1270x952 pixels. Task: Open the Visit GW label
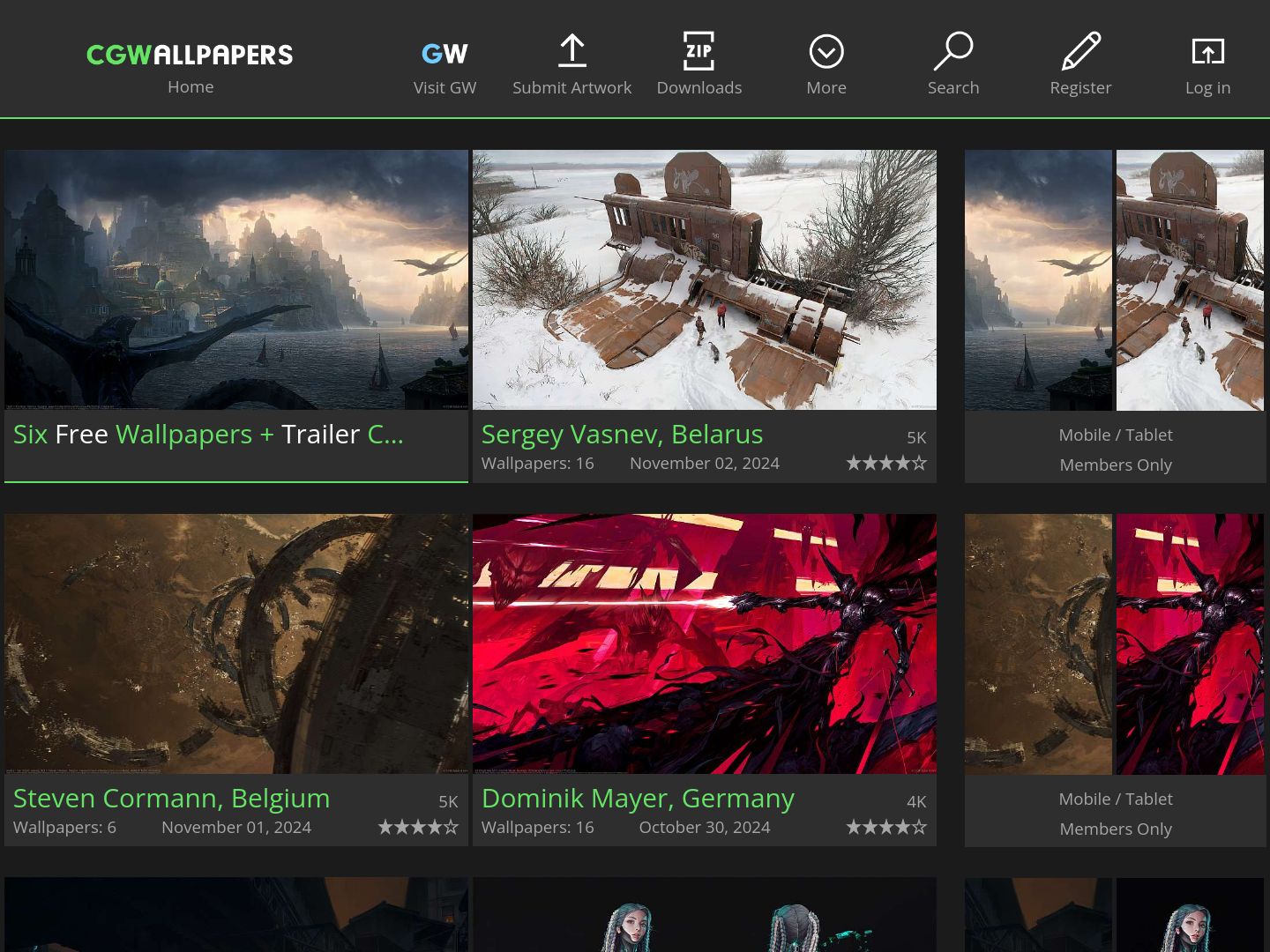pyautogui.click(x=444, y=87)
